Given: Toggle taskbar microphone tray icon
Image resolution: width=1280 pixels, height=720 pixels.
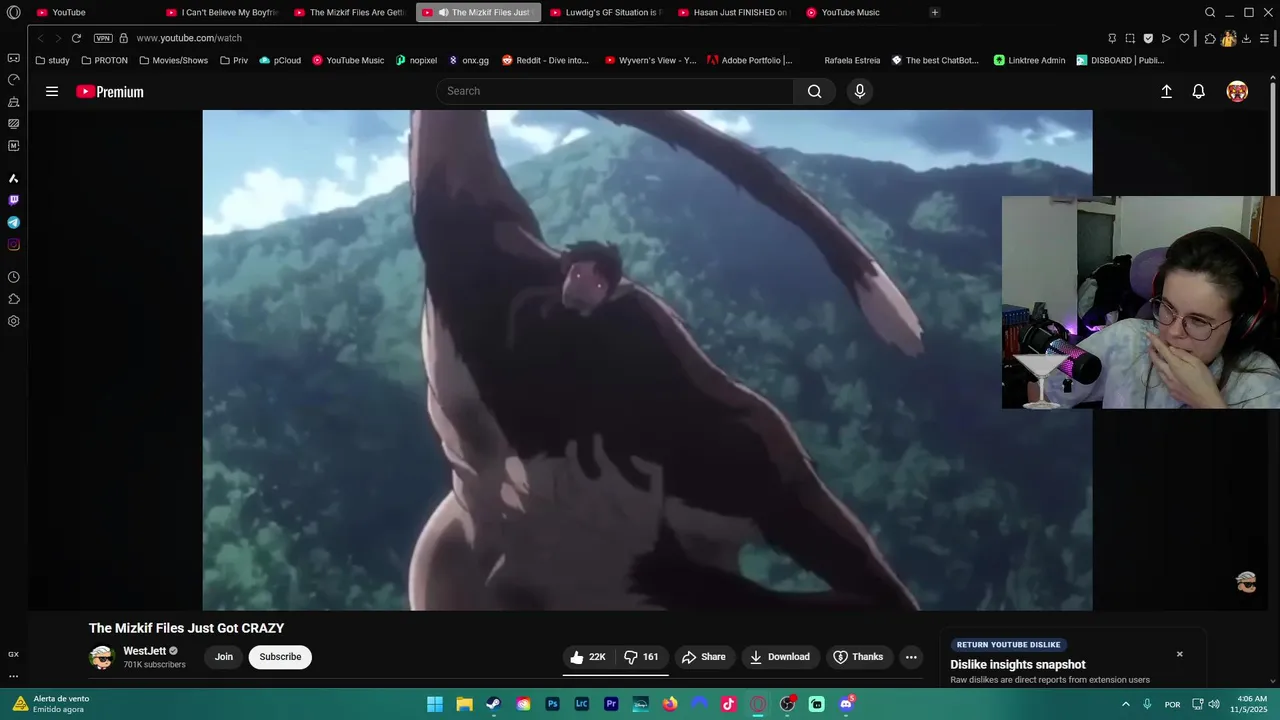Looking at the screenshot, I should point(1147,704).
